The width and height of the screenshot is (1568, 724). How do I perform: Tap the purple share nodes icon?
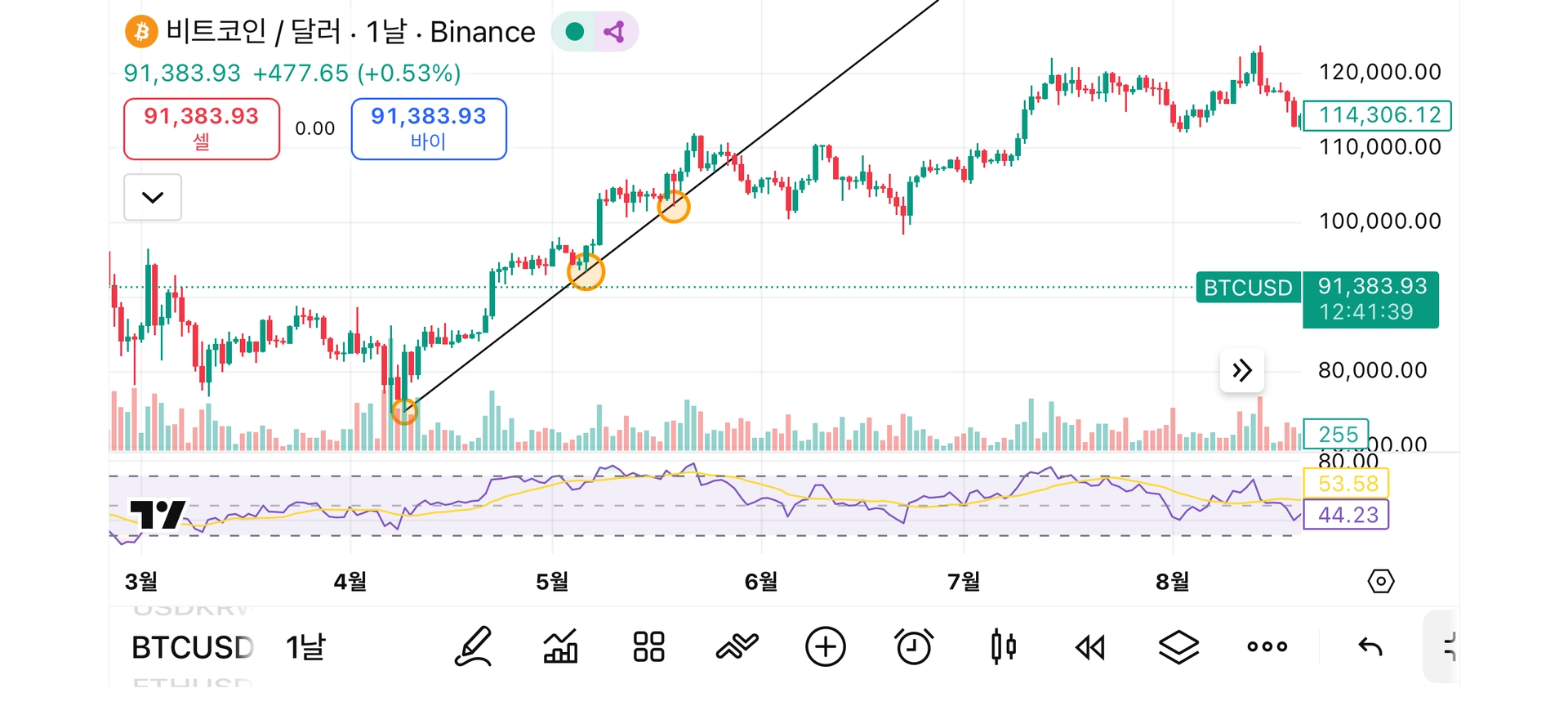point(614,32)
